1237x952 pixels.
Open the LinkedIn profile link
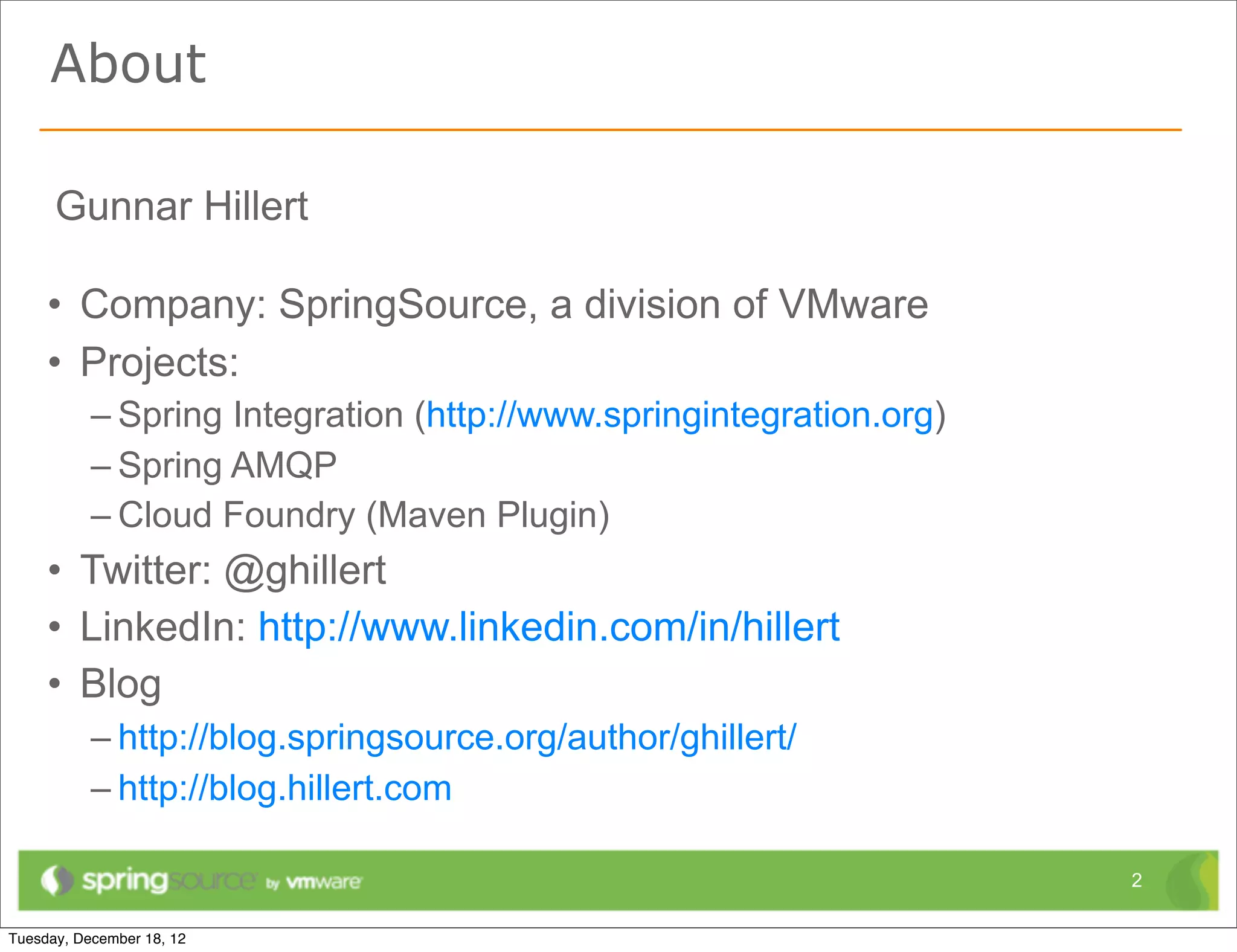pyautogui.click(x=548, y=627)
